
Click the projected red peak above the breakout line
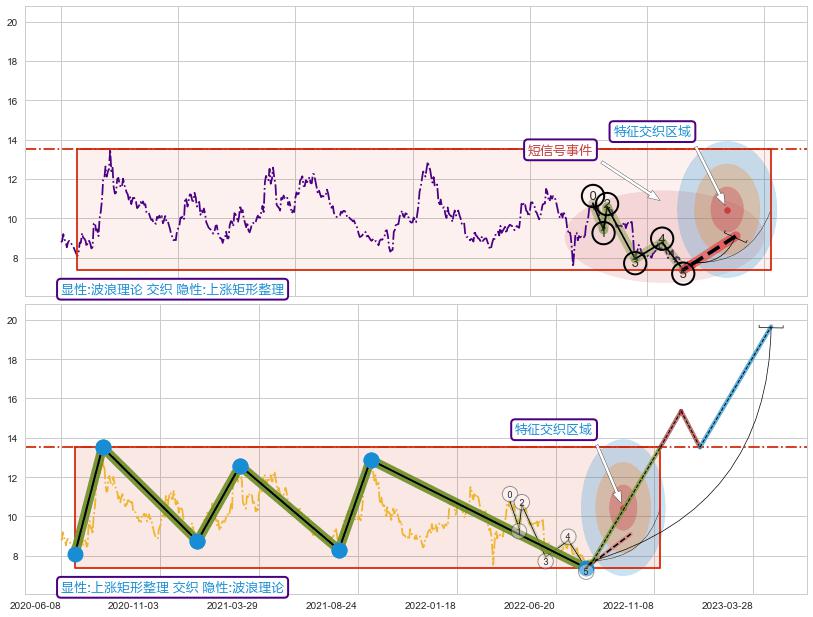click(681, 411)
